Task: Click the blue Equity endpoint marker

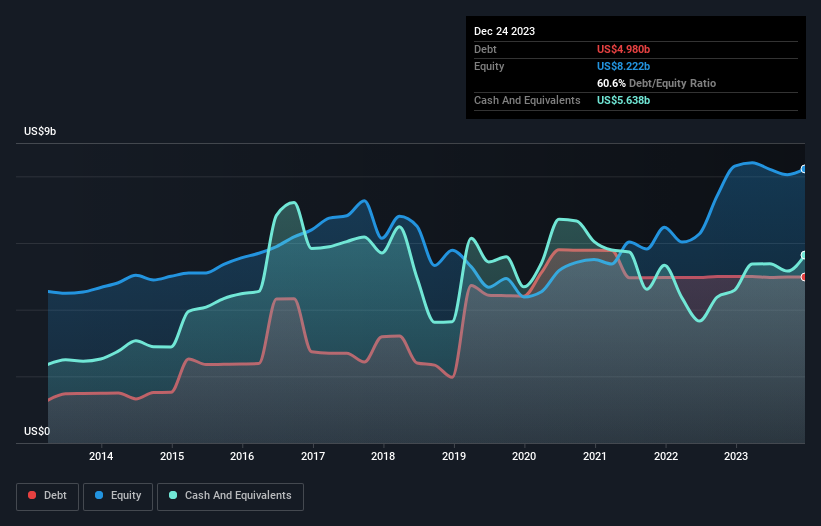Action: (x=804, y=169)
